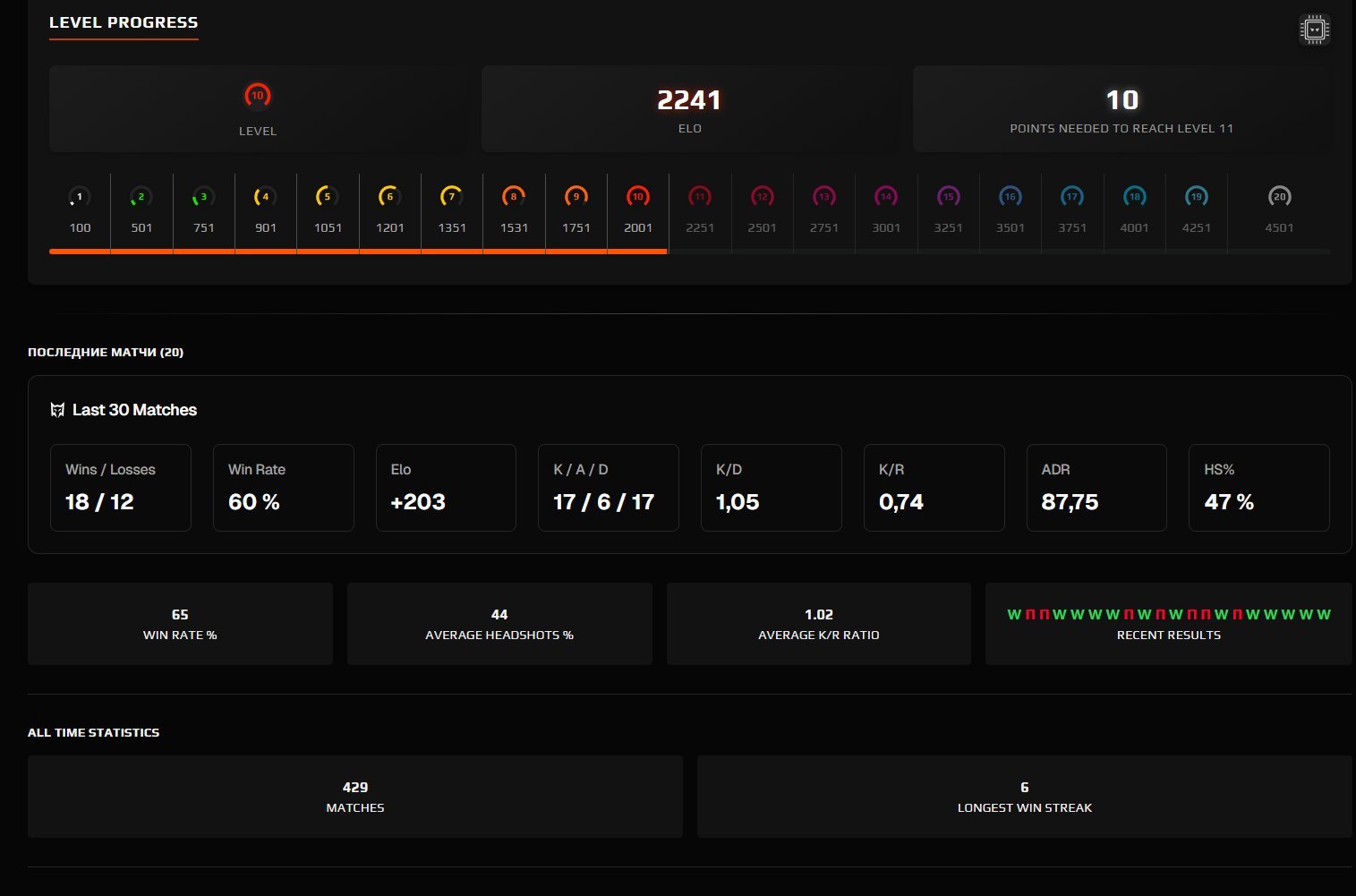Select the Win Rate 60 % card

(x=283, y=488)
